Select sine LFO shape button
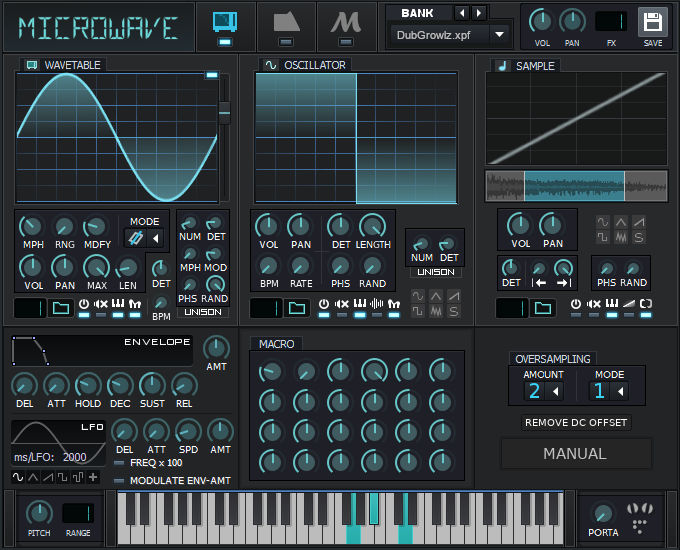Image resolution: width=680 pixels, height=550 pixels. click(18, 477)
